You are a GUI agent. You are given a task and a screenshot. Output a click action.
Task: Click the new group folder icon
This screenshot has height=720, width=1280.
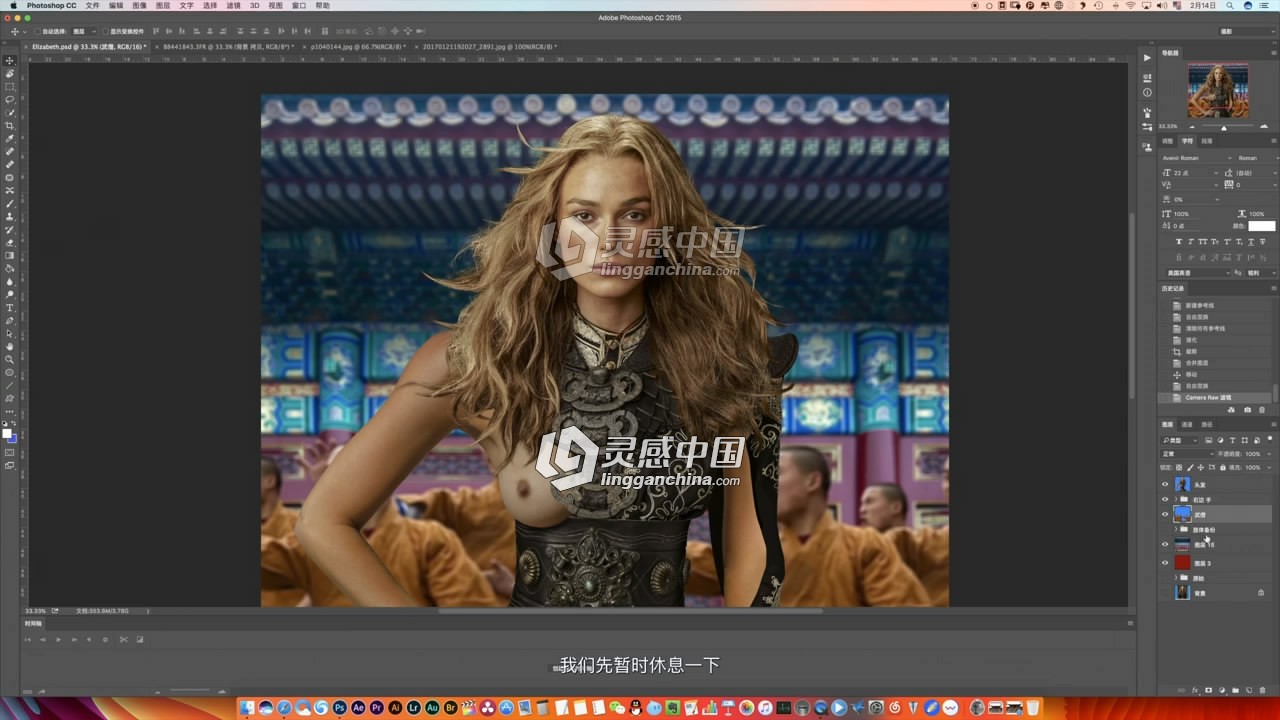(x=1235, y=690)
